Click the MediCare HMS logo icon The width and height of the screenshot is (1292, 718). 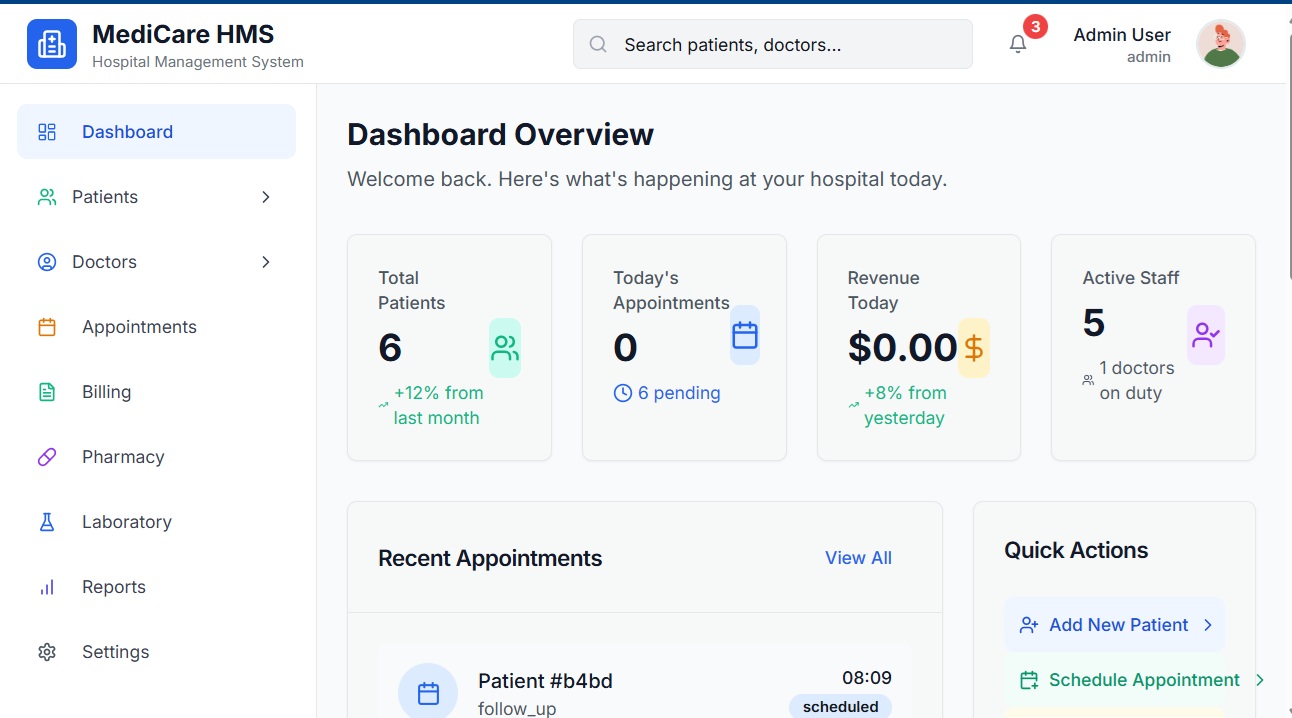click(x=52, y=44)
